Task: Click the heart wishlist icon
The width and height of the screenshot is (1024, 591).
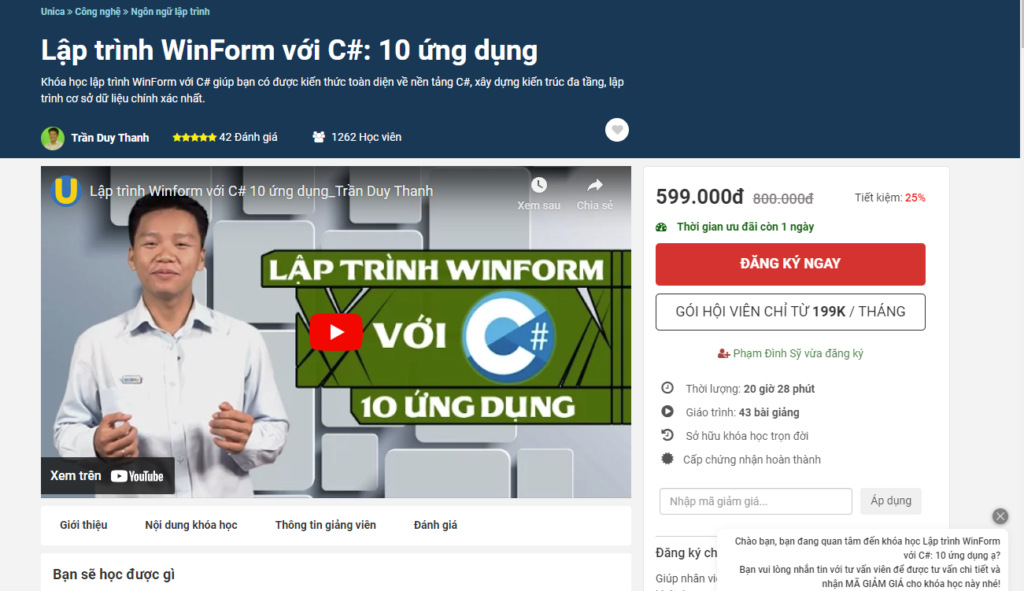Action: [x=616, y=130]
